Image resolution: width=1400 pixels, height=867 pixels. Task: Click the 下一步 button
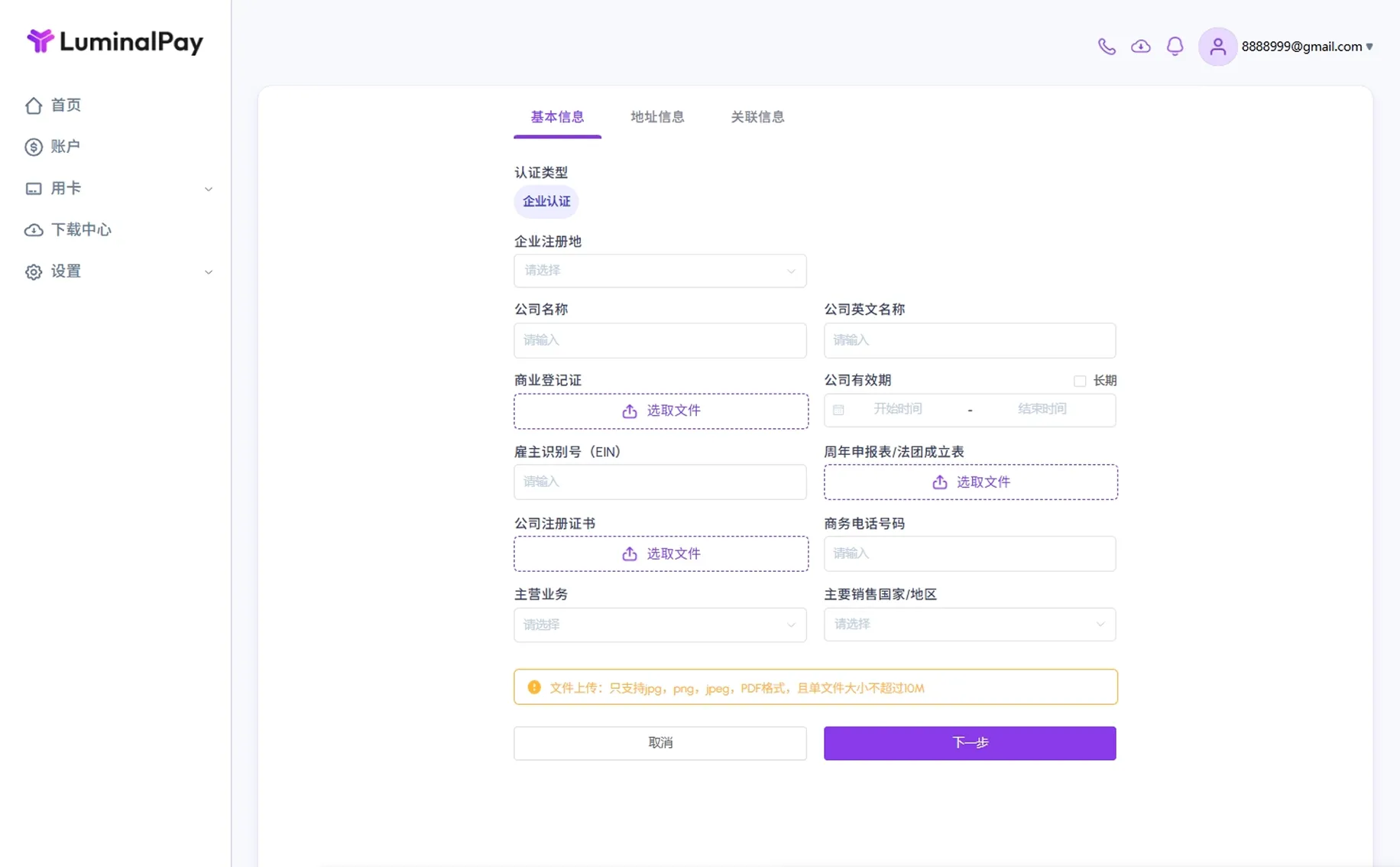970,743
